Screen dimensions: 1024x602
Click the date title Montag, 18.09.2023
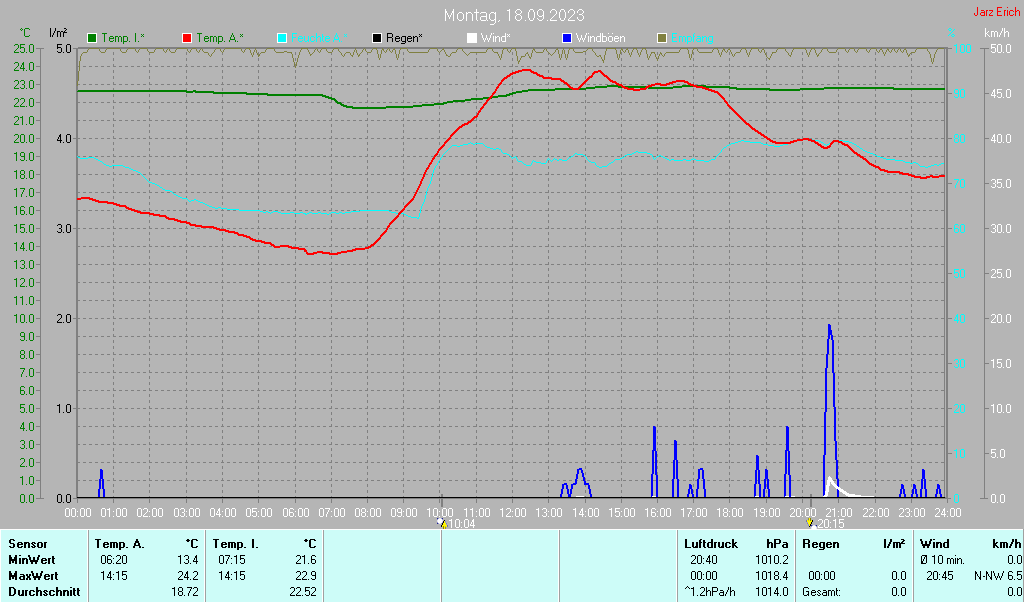pos(514,15)
